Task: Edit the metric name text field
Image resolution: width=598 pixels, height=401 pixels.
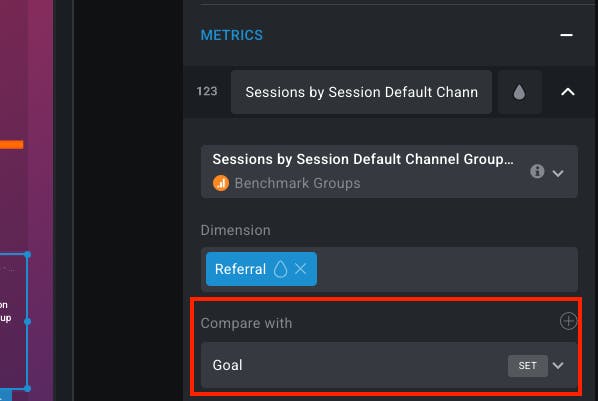Action: (361, 92)
